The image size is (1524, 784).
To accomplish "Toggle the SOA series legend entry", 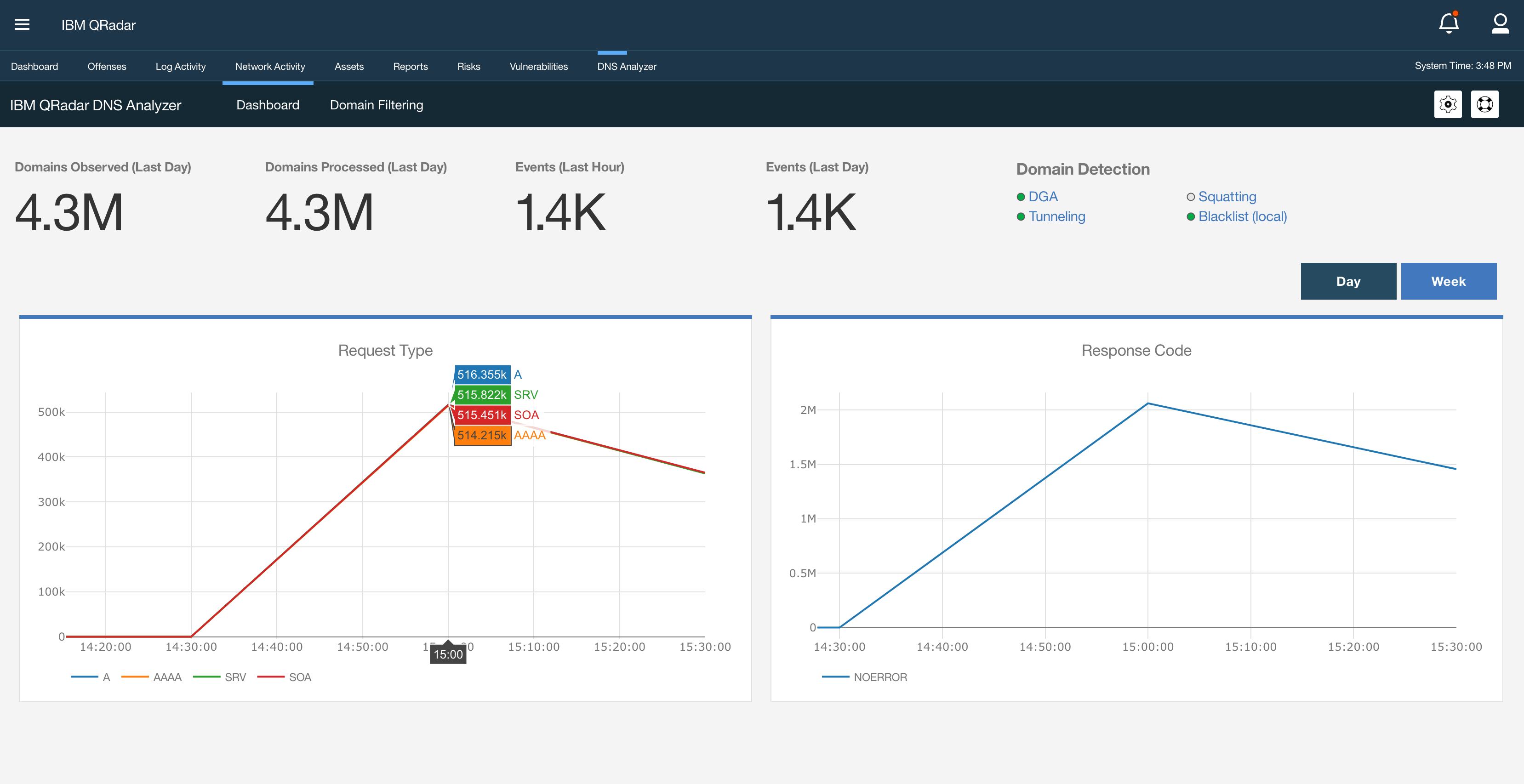I will (x=284, y=677).
